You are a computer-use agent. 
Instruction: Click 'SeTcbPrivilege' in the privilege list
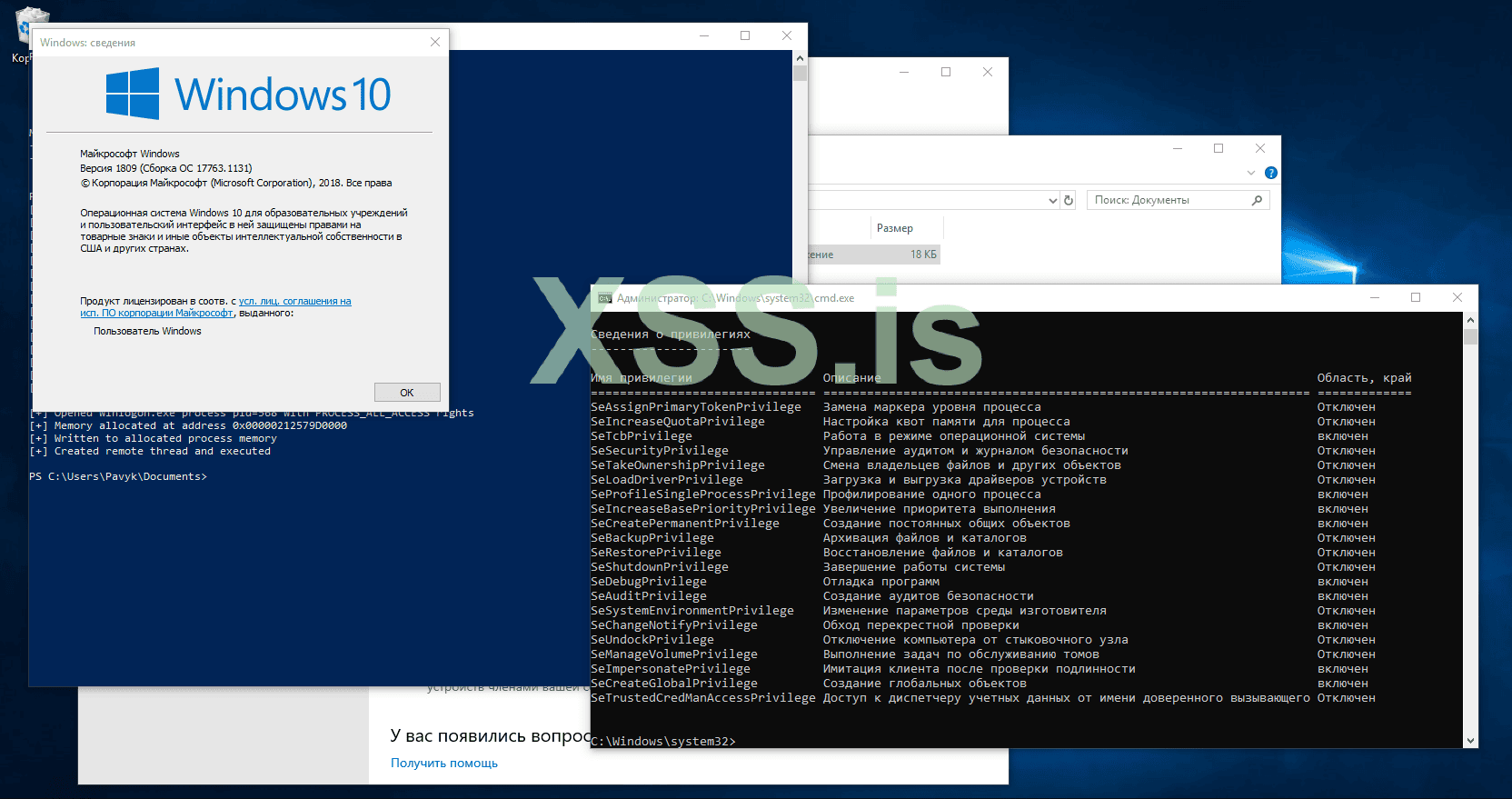(642, 436)
